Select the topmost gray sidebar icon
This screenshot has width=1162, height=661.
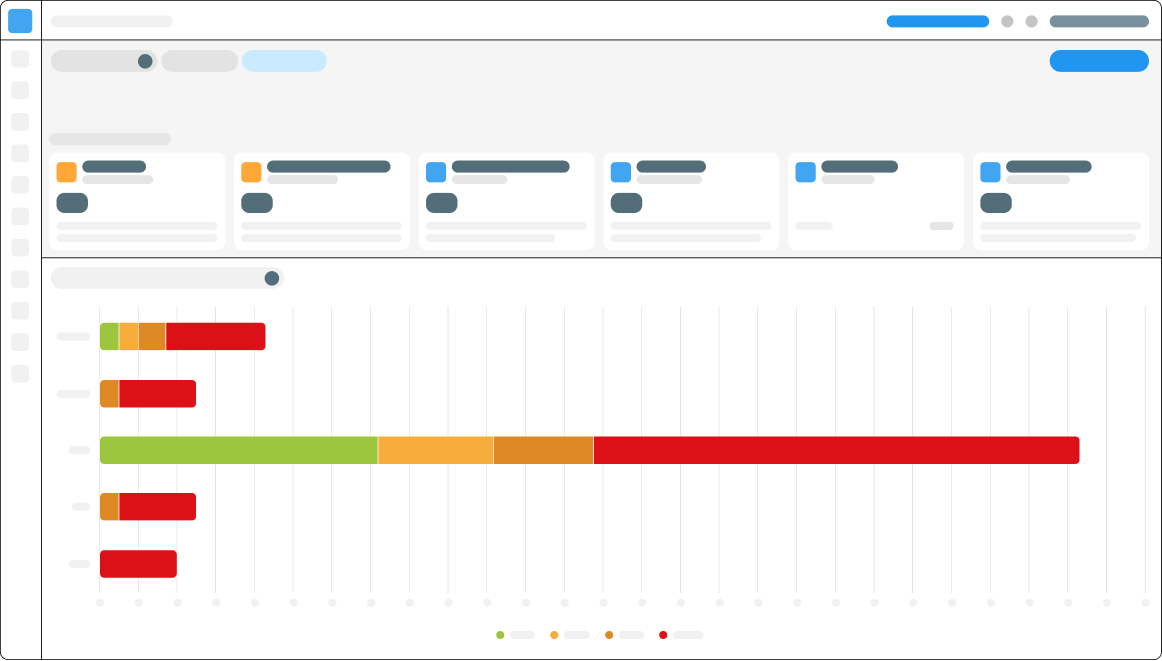[20, 59]
